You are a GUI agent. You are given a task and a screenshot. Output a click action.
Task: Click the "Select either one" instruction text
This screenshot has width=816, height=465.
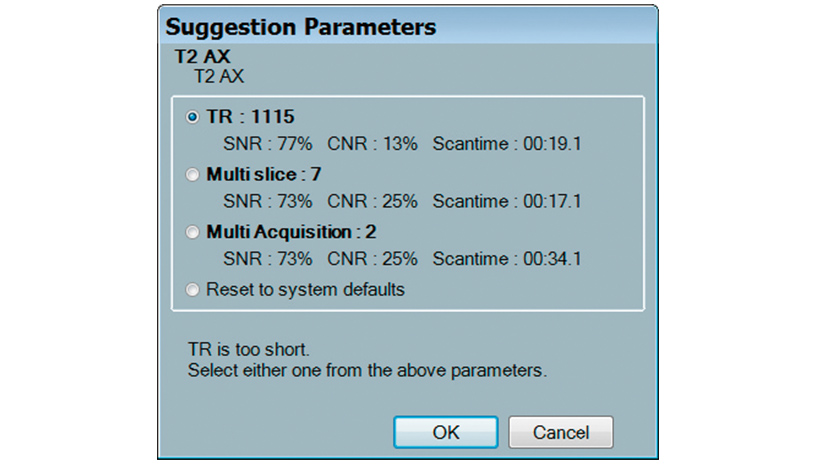[367, 371]
